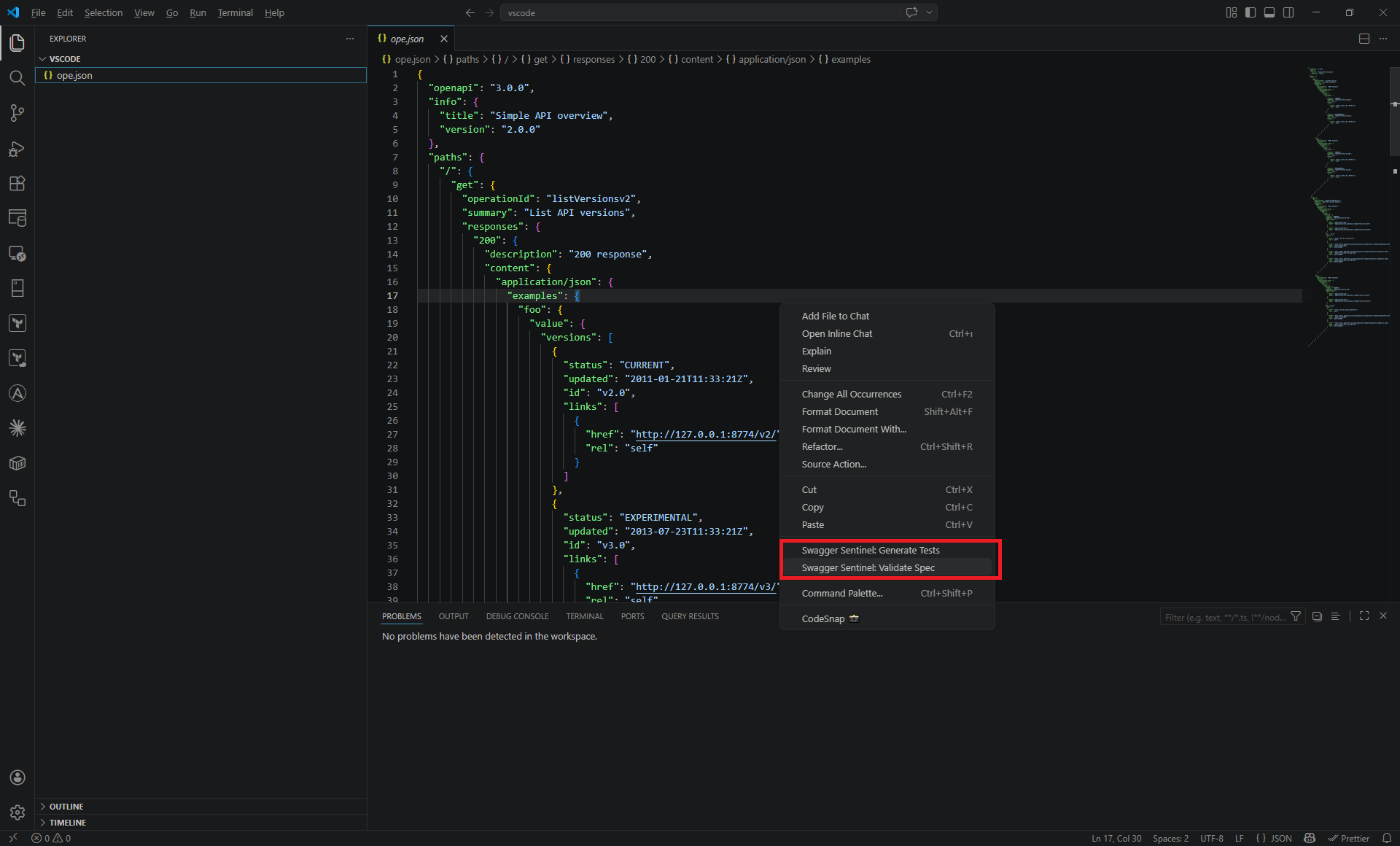Viewport: 1400px width, 846px height.
Task: Open the Source Control view
Action: (17, 113)
